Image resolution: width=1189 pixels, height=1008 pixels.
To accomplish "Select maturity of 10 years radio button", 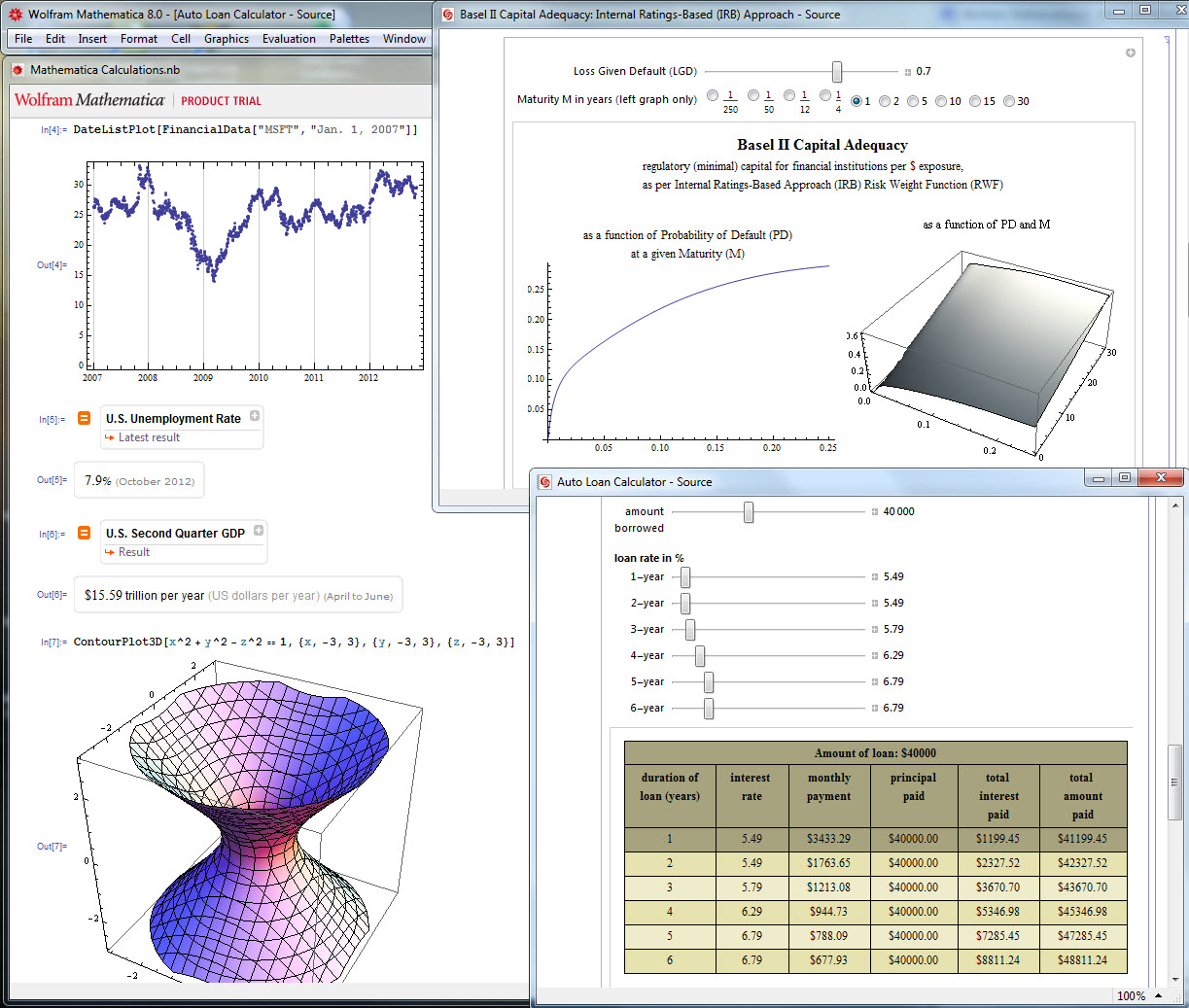I will click(941, 101).
